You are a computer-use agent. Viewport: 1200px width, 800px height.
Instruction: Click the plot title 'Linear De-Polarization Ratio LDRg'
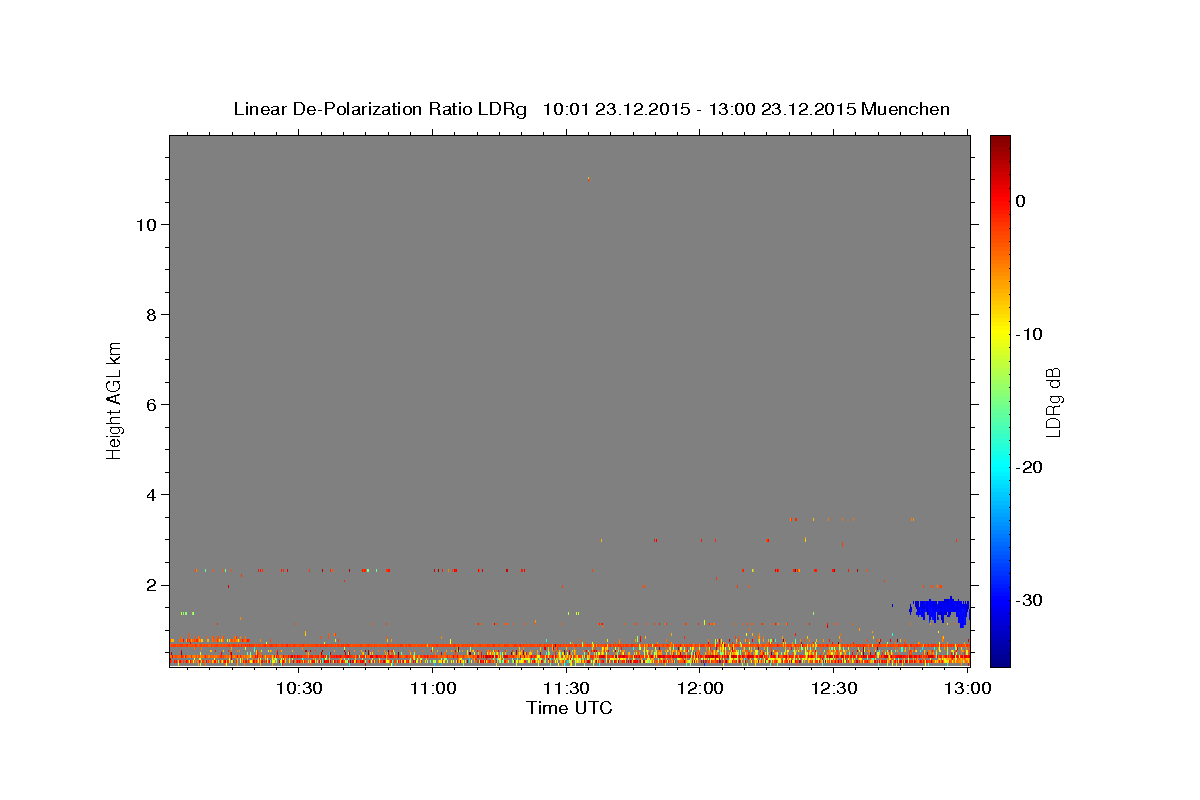tap(380, 109)
